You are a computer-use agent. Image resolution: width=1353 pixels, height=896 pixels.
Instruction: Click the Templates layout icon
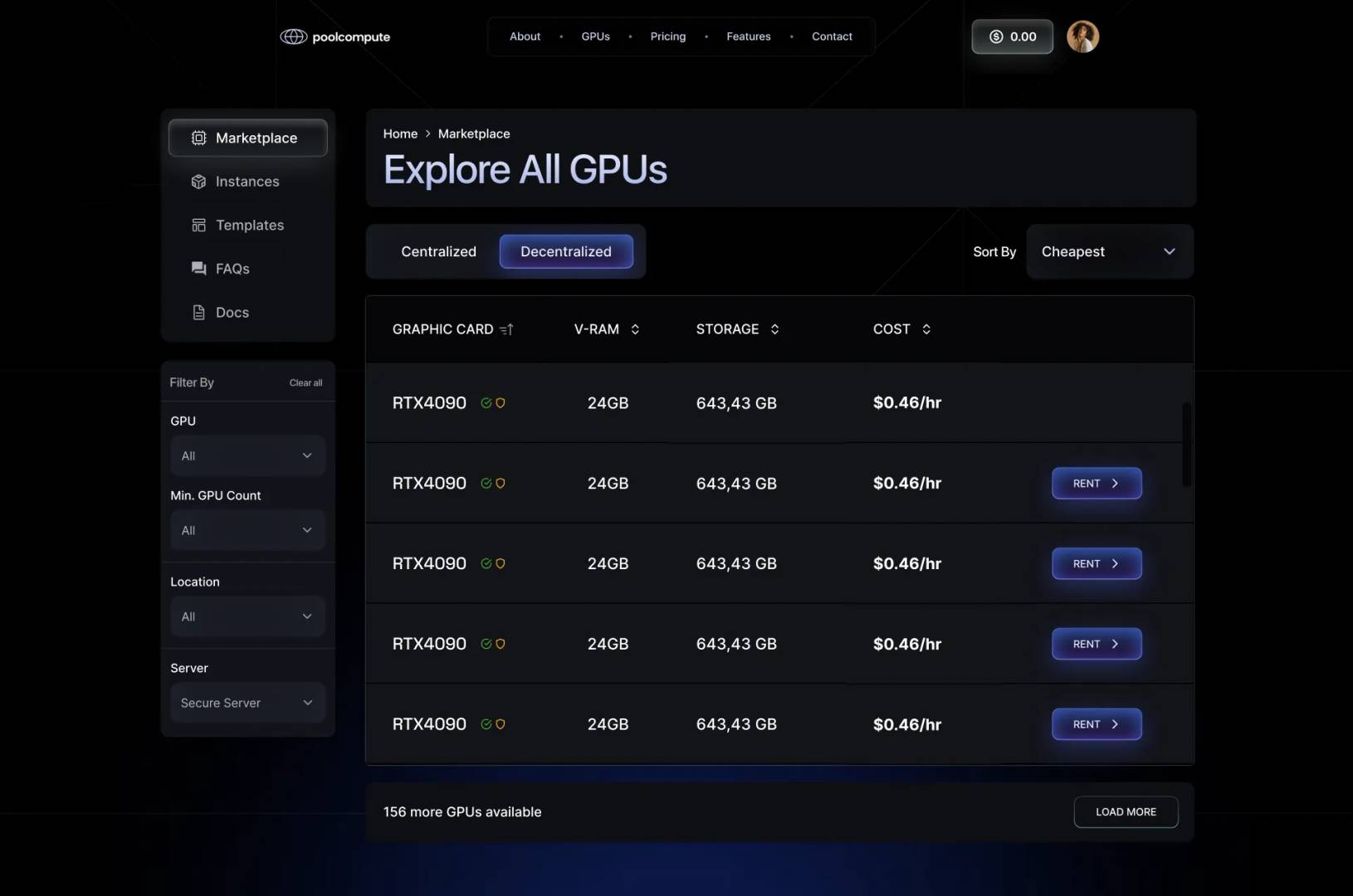point(198,225)
